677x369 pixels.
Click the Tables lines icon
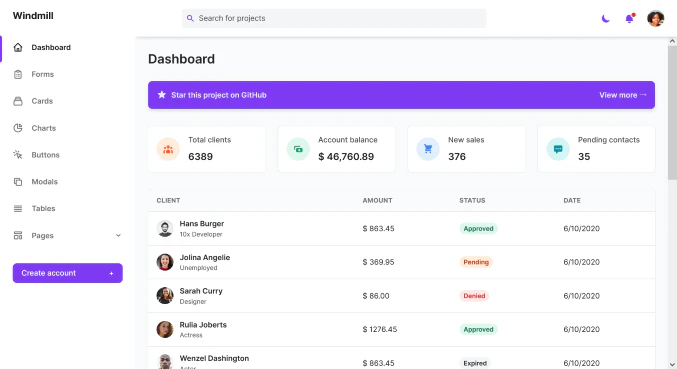coord(18,208)
